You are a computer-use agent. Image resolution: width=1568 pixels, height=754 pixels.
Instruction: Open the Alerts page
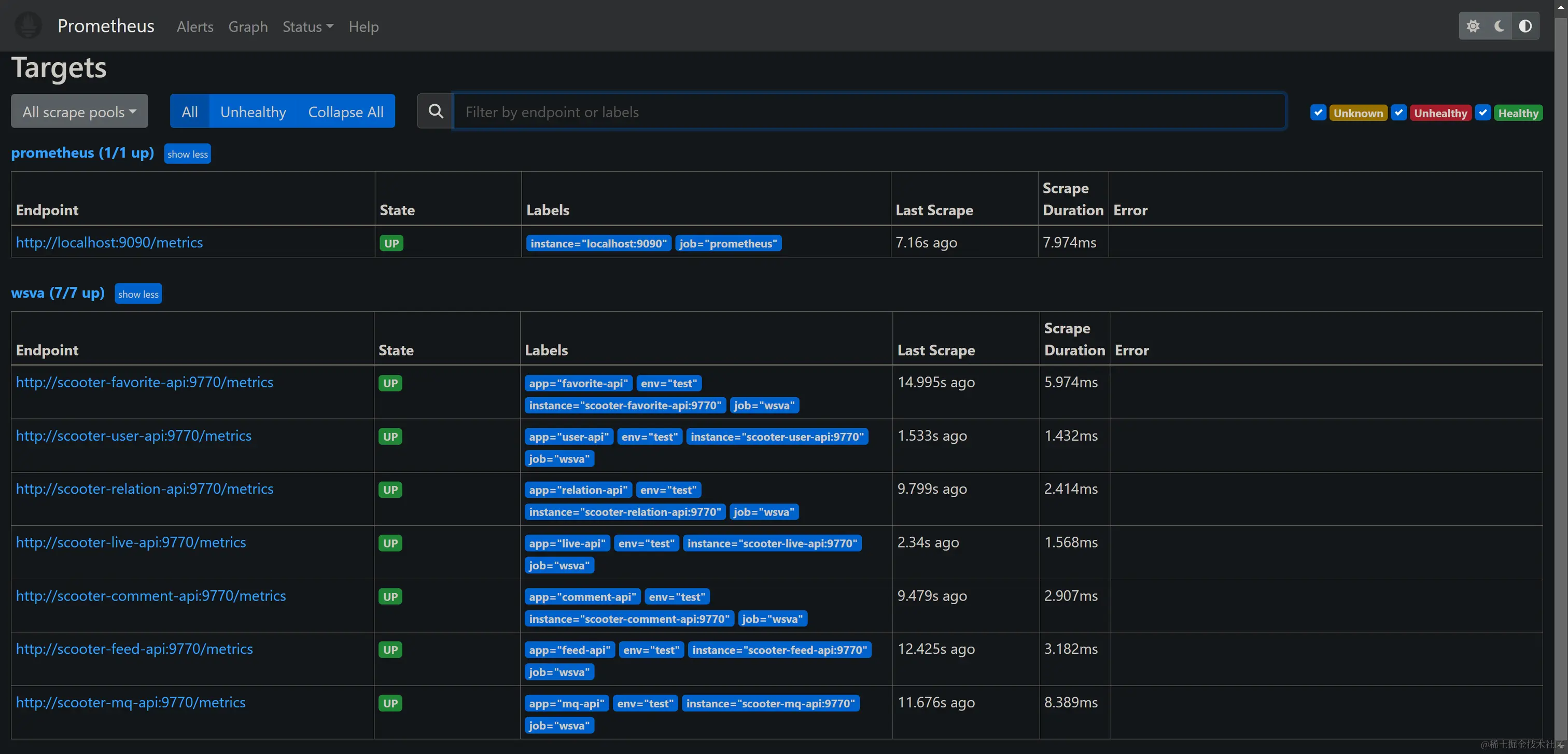point(195,27)
